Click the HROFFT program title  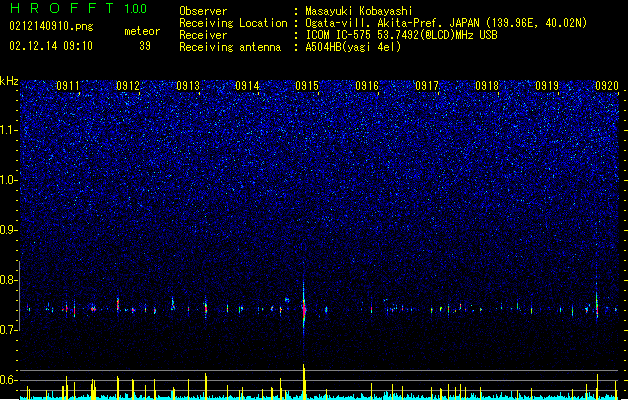click(x=62, y=8)
